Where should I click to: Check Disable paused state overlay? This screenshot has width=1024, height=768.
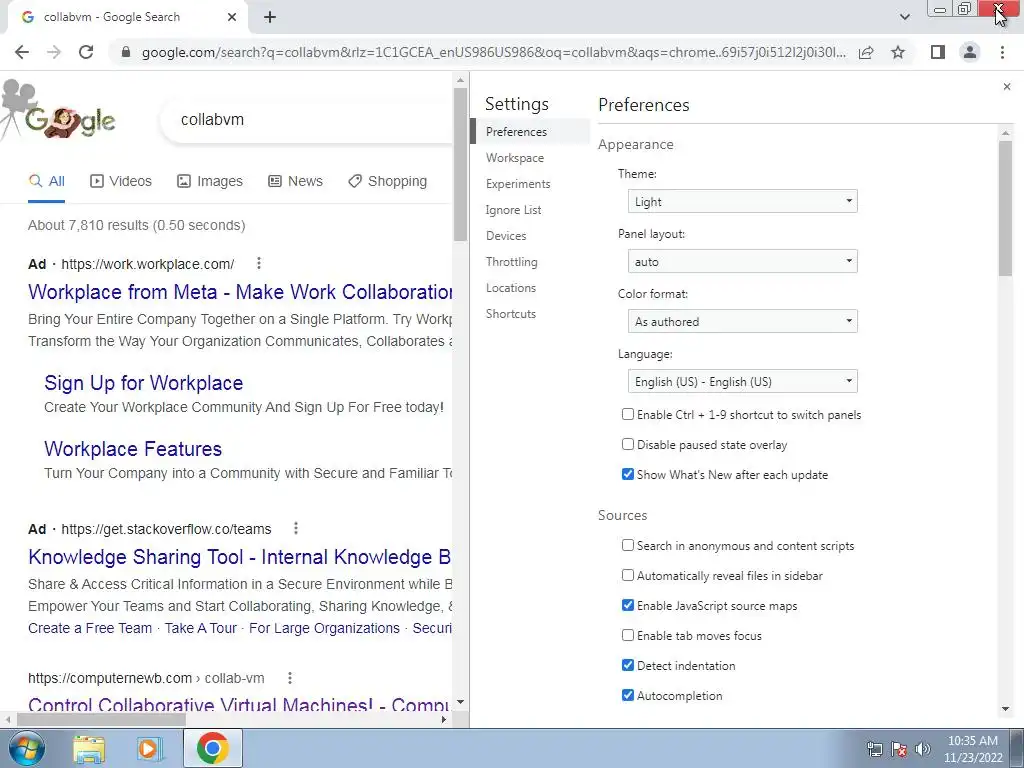pyautogui.click(x=628, y=444)
